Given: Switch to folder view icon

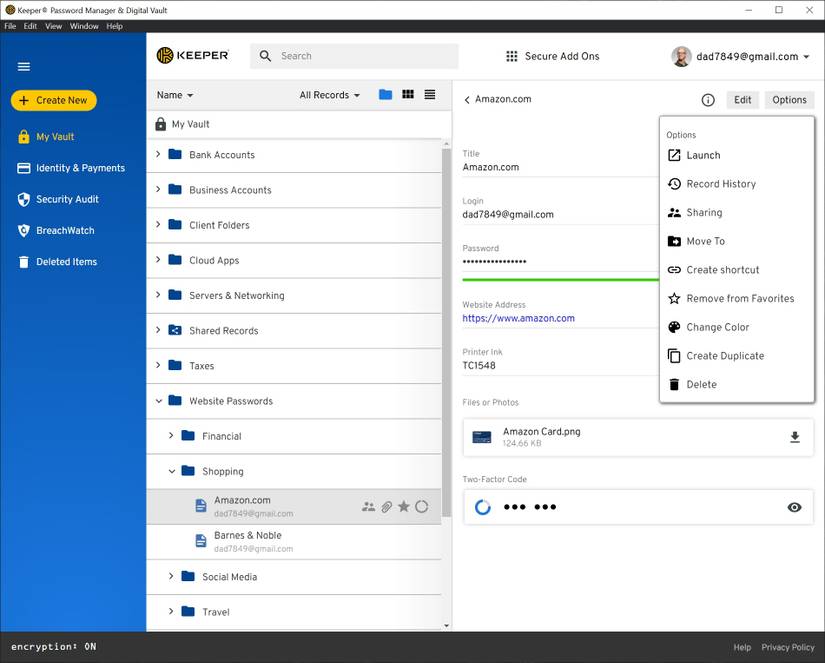Looking at the screenshot, I should [x=385, y=95].
